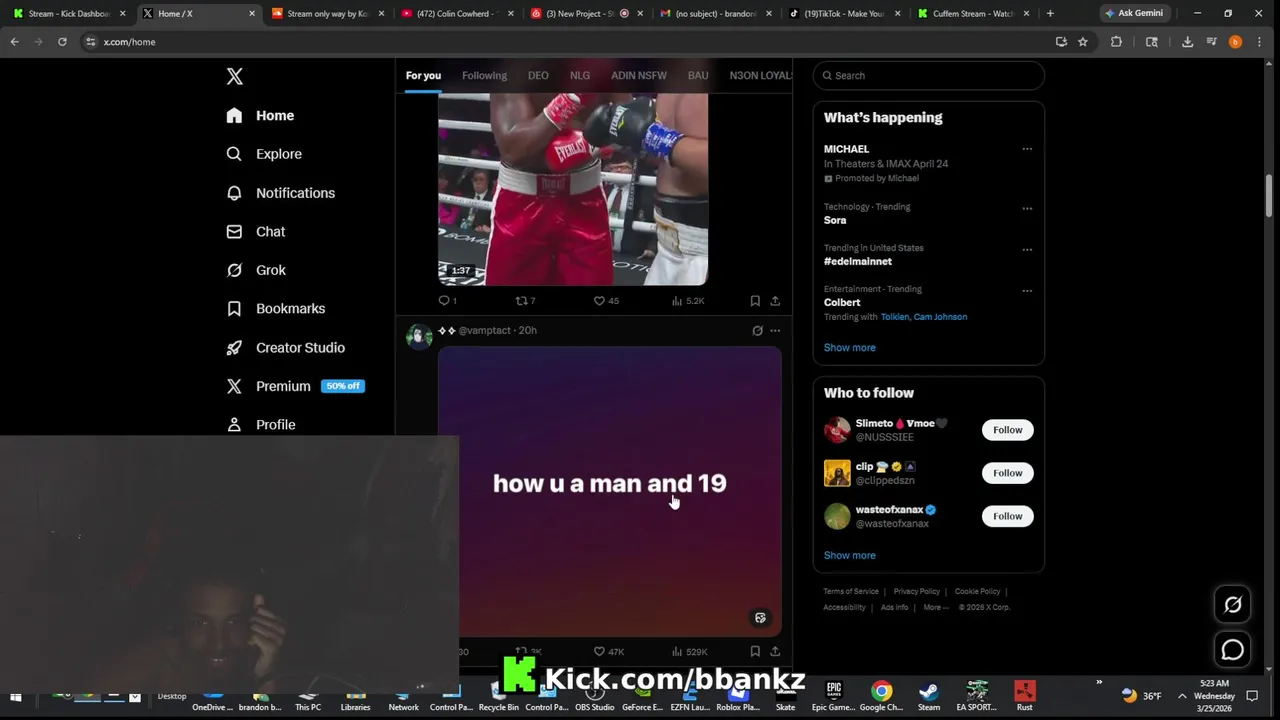Screen dimensions: 1280x720
Task: Open Grok in the sidebar
Action: pos(256,270)
